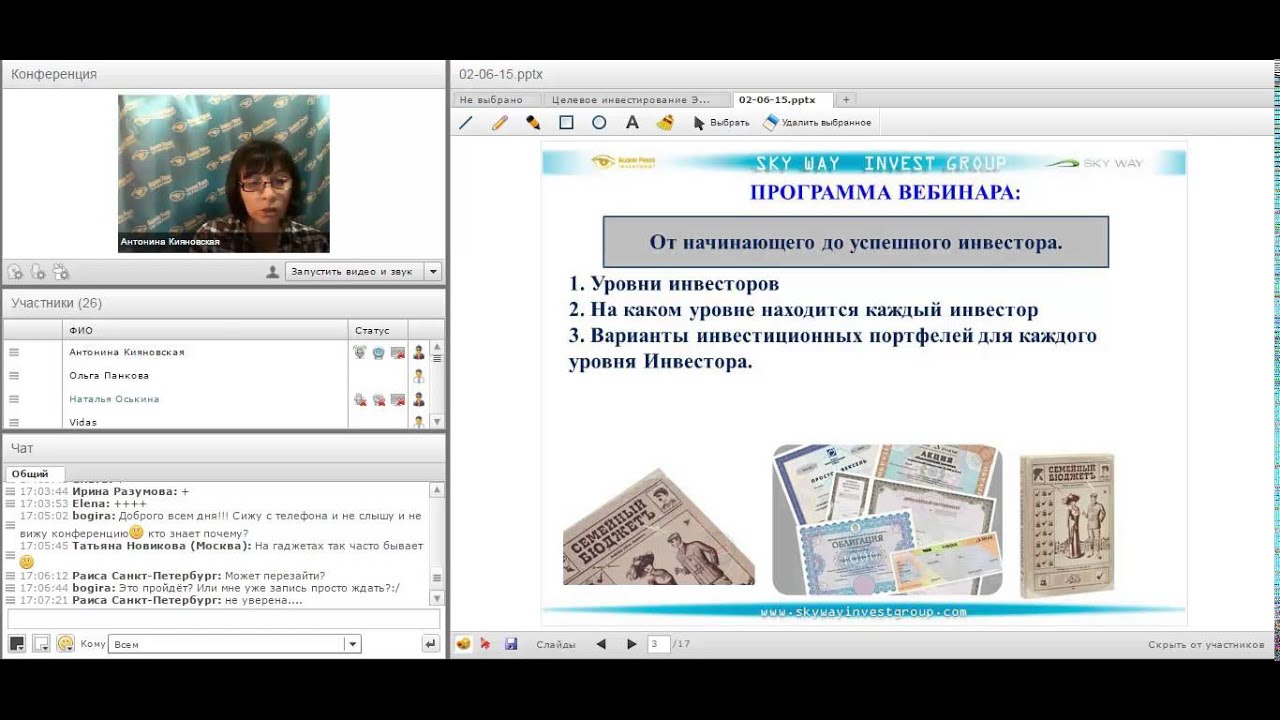Viewport: 1280px width, 720px height.
Task: Click role icon for Ольга Панкова
Action: tap(419, 376)
